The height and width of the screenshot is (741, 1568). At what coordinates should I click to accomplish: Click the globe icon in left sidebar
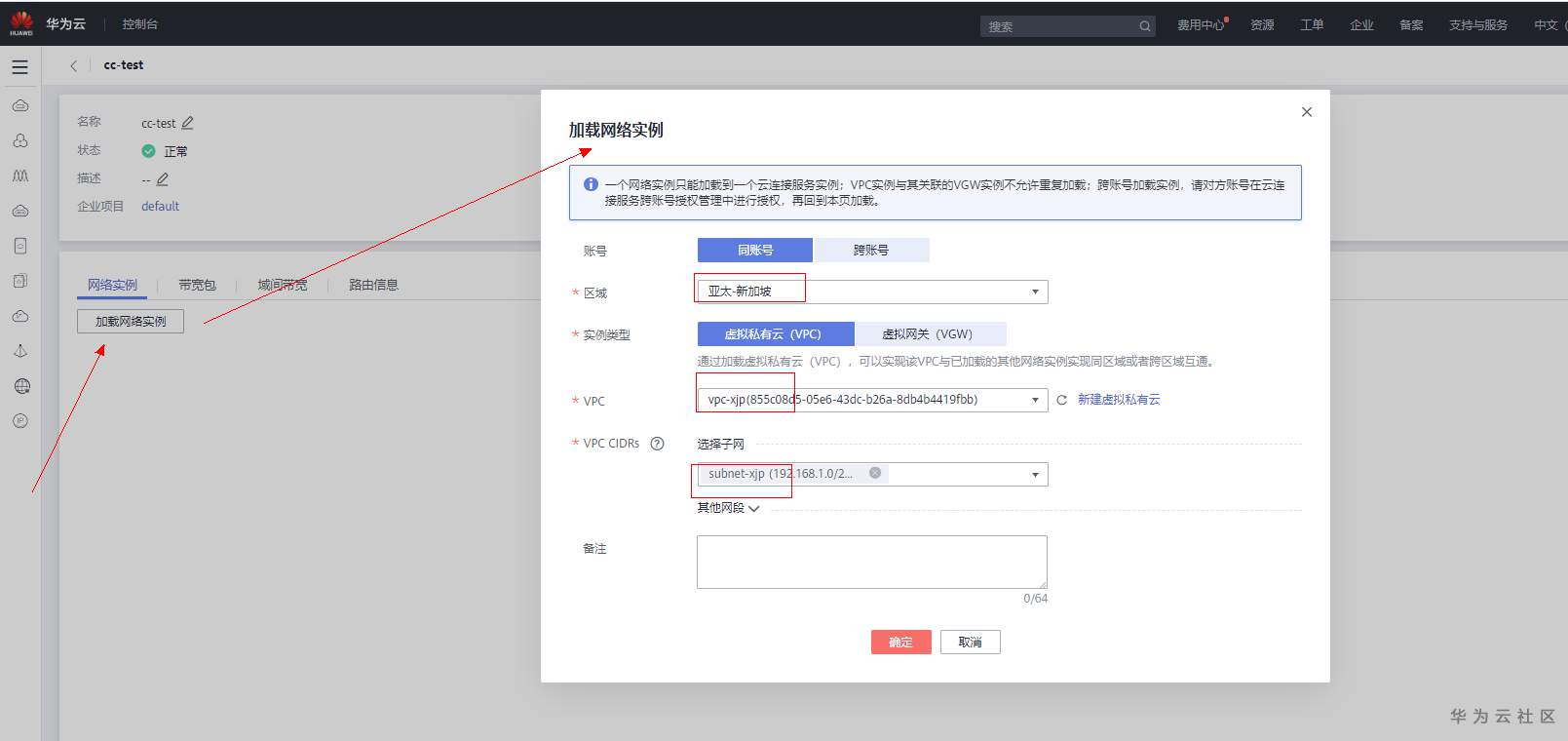[21, 386]
